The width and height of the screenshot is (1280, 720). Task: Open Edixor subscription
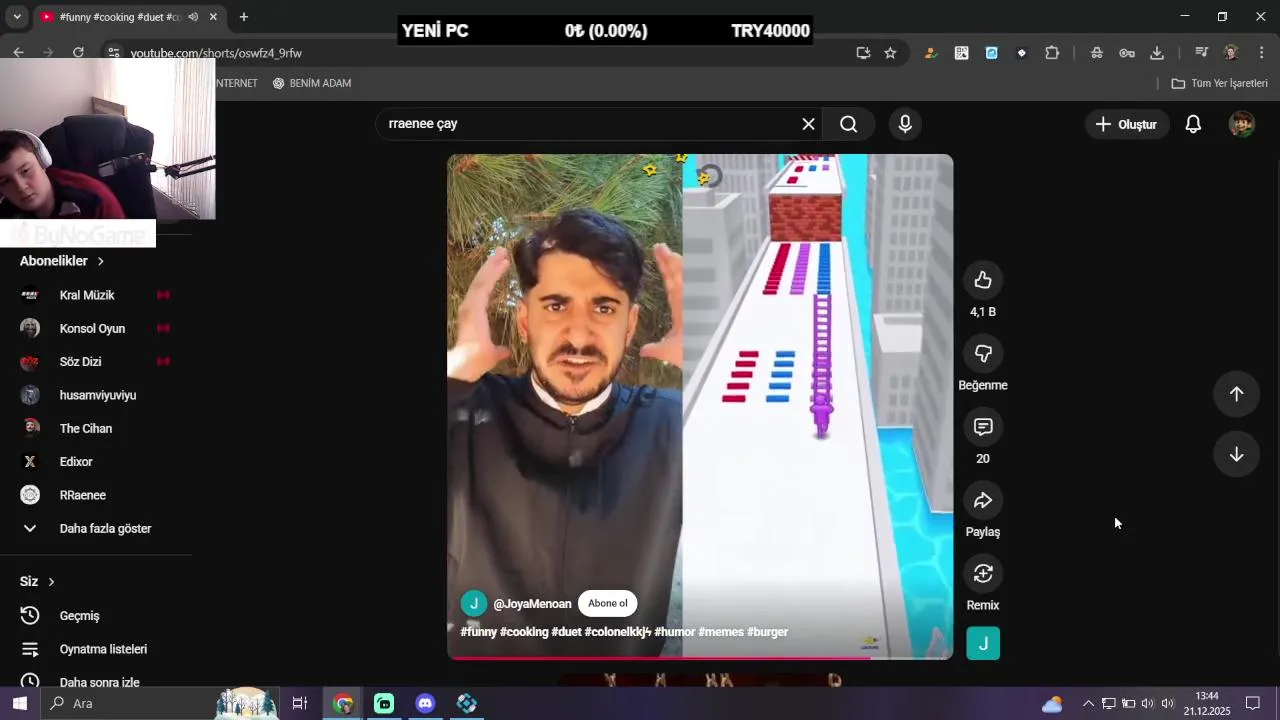pyautogui.click(x=95, y=461)
